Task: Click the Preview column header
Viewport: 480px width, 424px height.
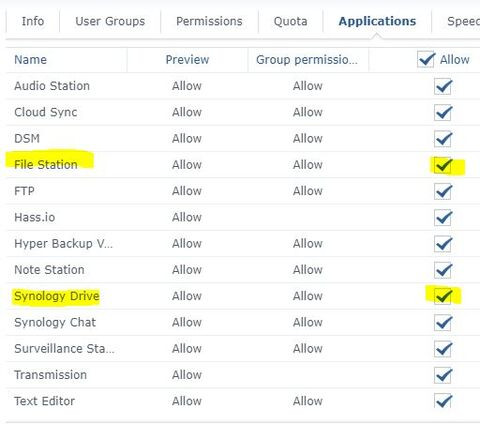Action: pos(187,60)
